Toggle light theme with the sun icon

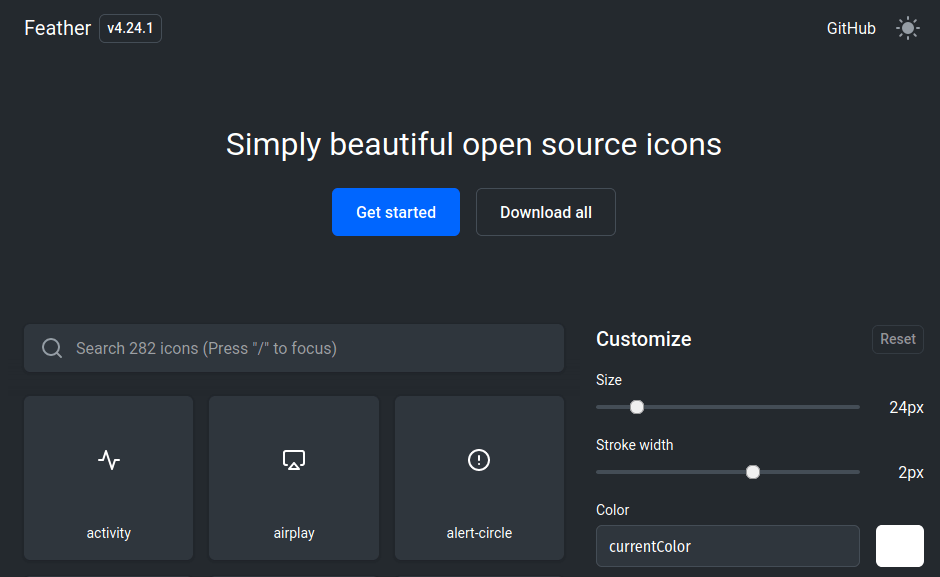tap(908, 28)
